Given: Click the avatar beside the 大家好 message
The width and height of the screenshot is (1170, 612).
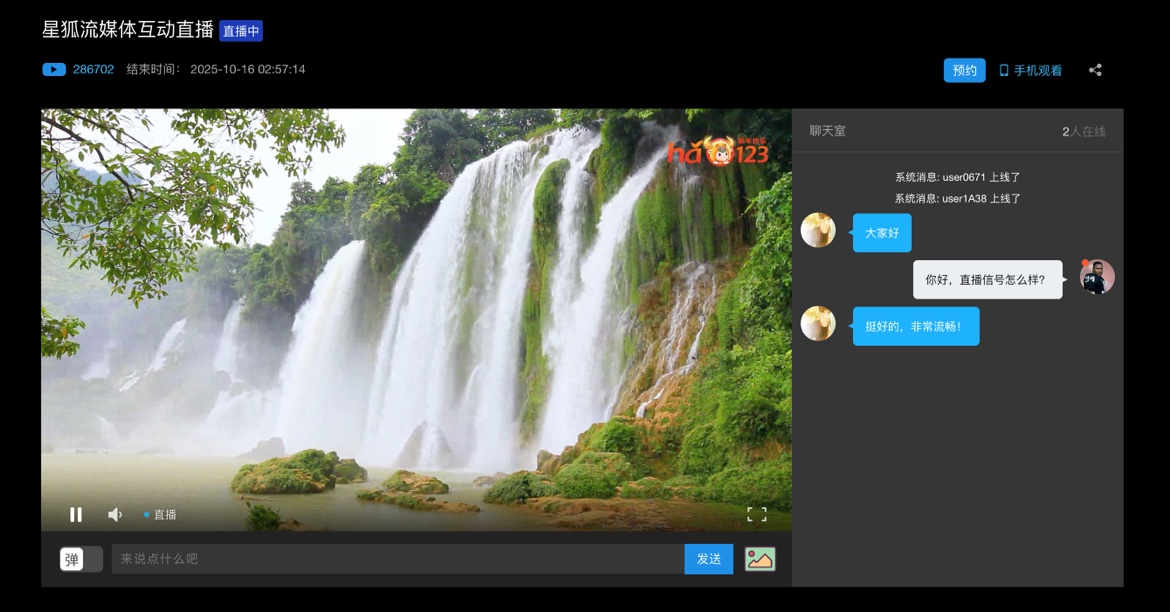Looking at the screenshot, I should 818,230.
